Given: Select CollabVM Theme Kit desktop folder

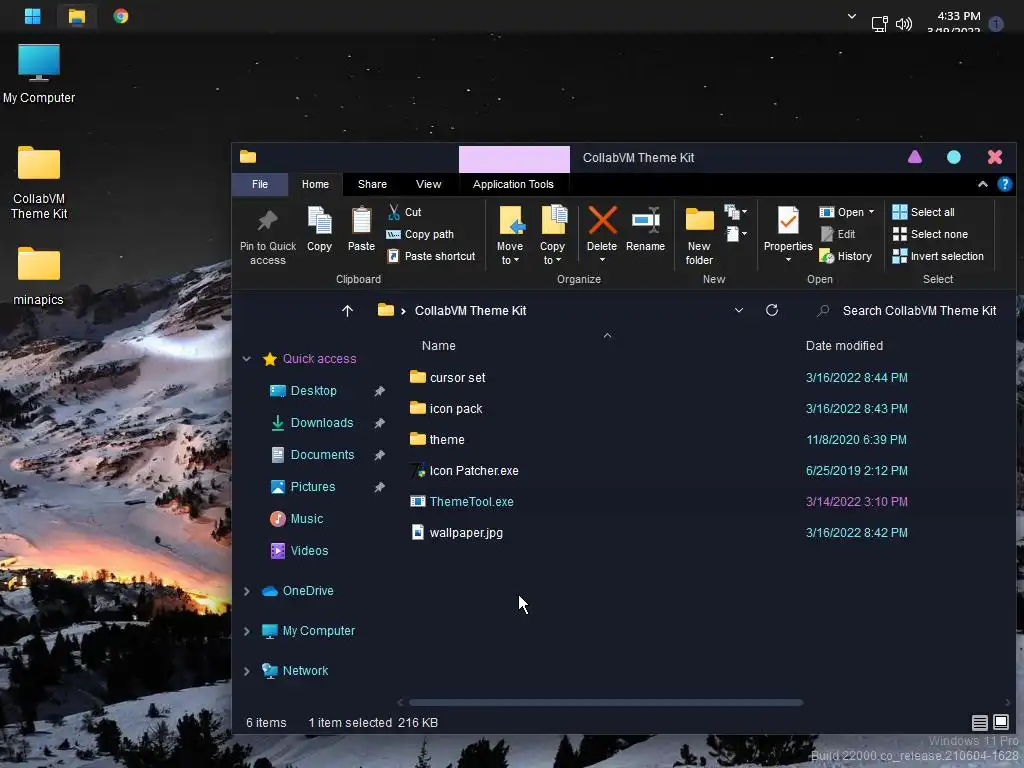Looking at the screenshot, I should [39, 182].
